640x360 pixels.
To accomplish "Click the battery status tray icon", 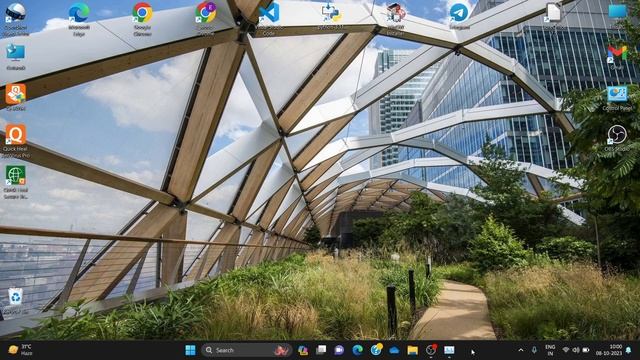I will 586,350.
